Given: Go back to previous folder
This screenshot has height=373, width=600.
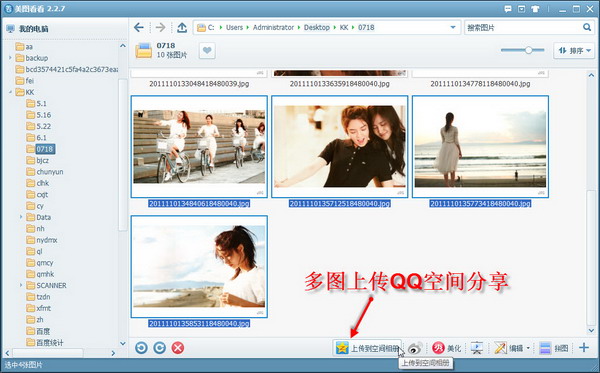Looking at the screenshot, I should coord(139,28).
